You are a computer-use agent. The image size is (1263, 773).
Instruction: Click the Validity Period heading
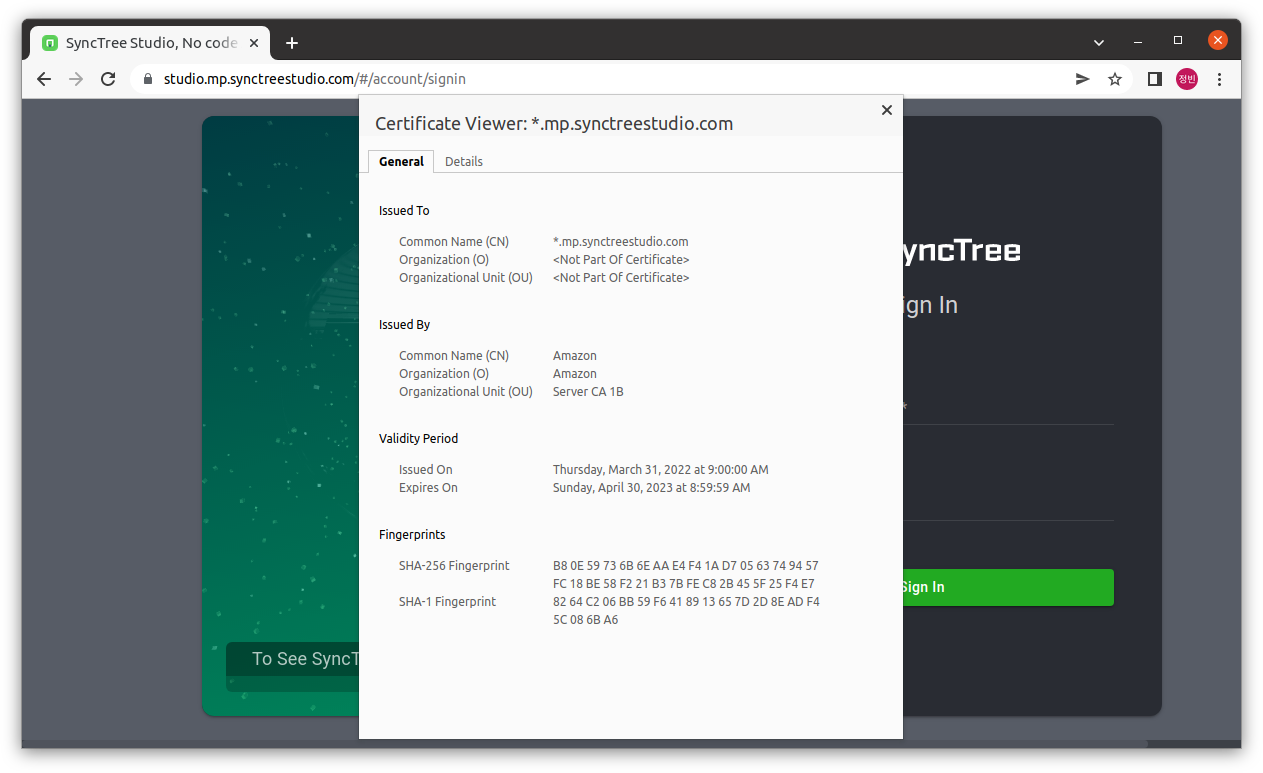(418, 439)
